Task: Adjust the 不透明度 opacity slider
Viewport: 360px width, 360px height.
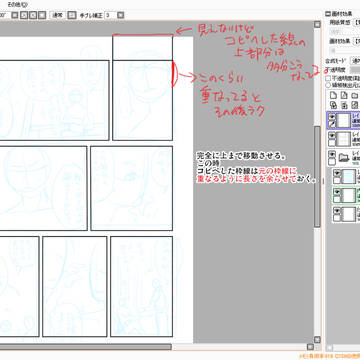Action: pyautogui.click(x=355, y=69)
